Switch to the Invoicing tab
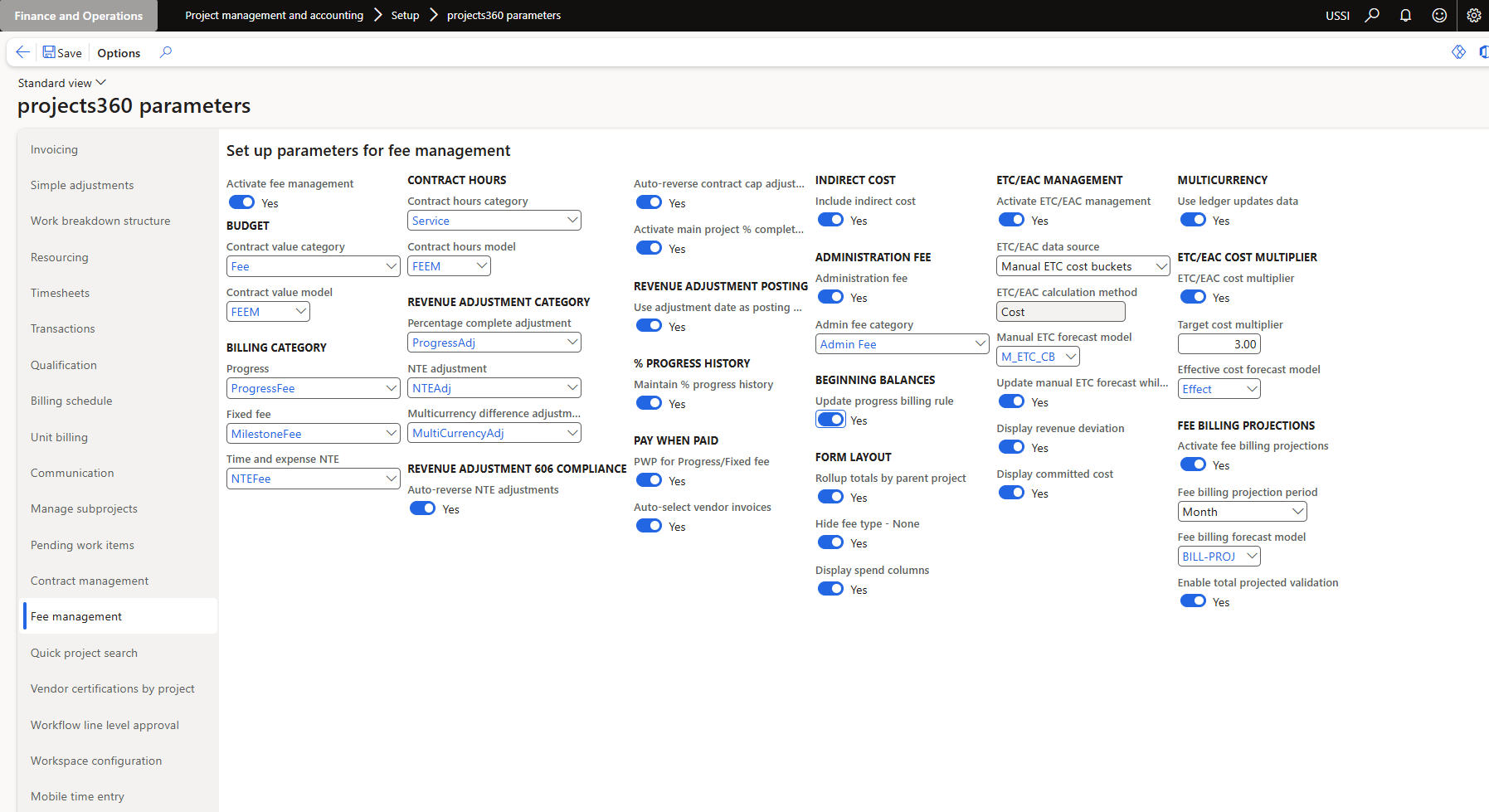 point(54,149)
